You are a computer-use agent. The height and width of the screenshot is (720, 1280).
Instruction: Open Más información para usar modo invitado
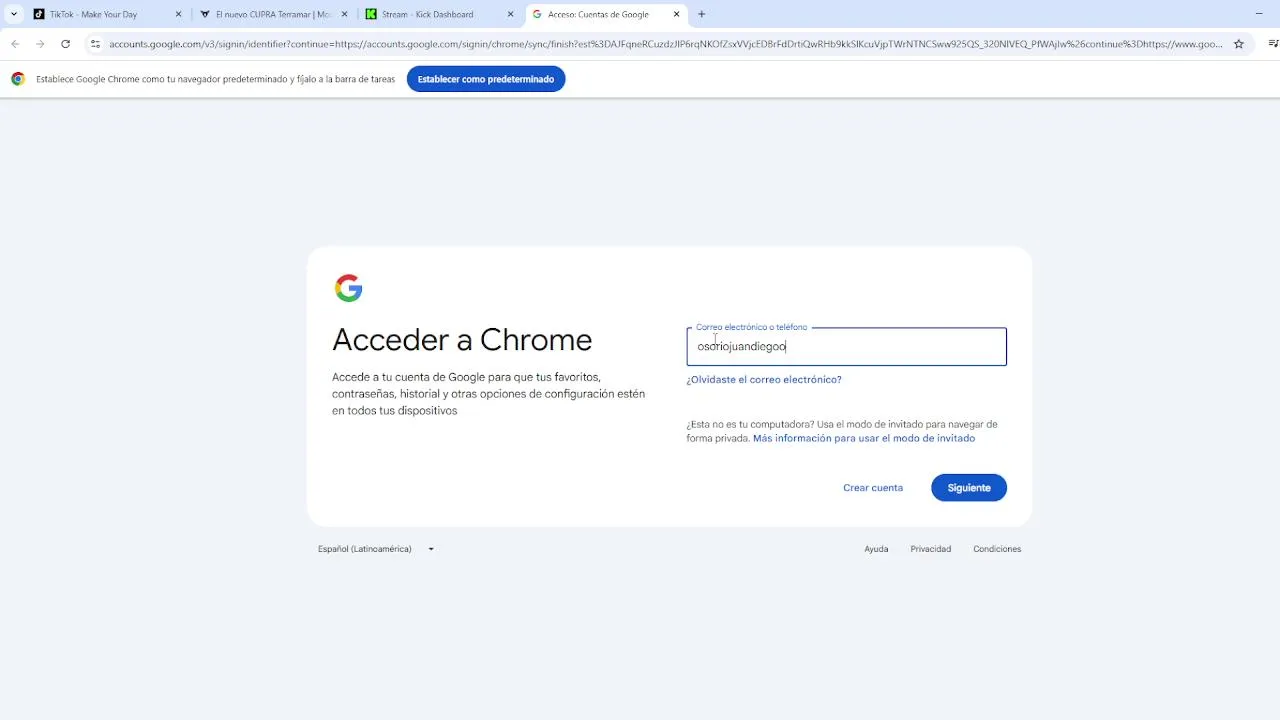[x=863, y=438]
